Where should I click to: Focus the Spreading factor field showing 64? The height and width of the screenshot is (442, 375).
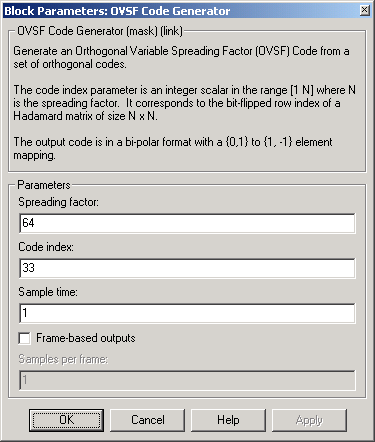(187, 223)
